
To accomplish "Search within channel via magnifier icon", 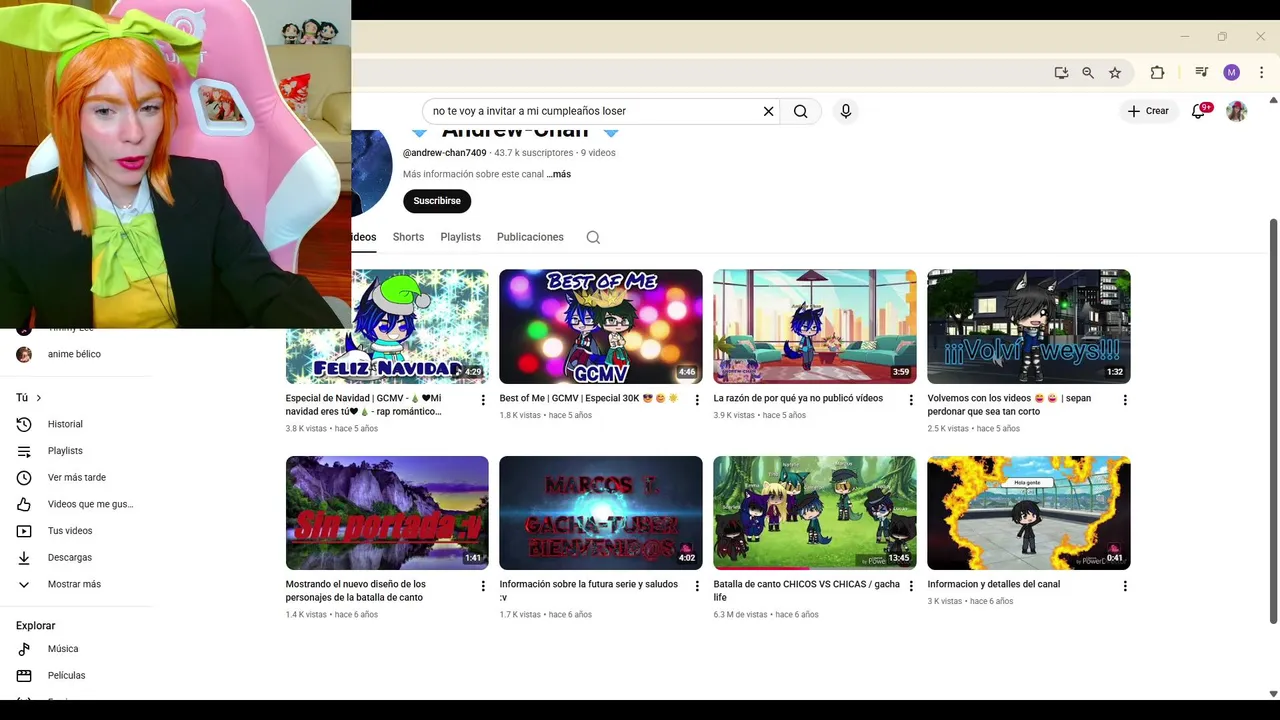I will coord(593,237).
